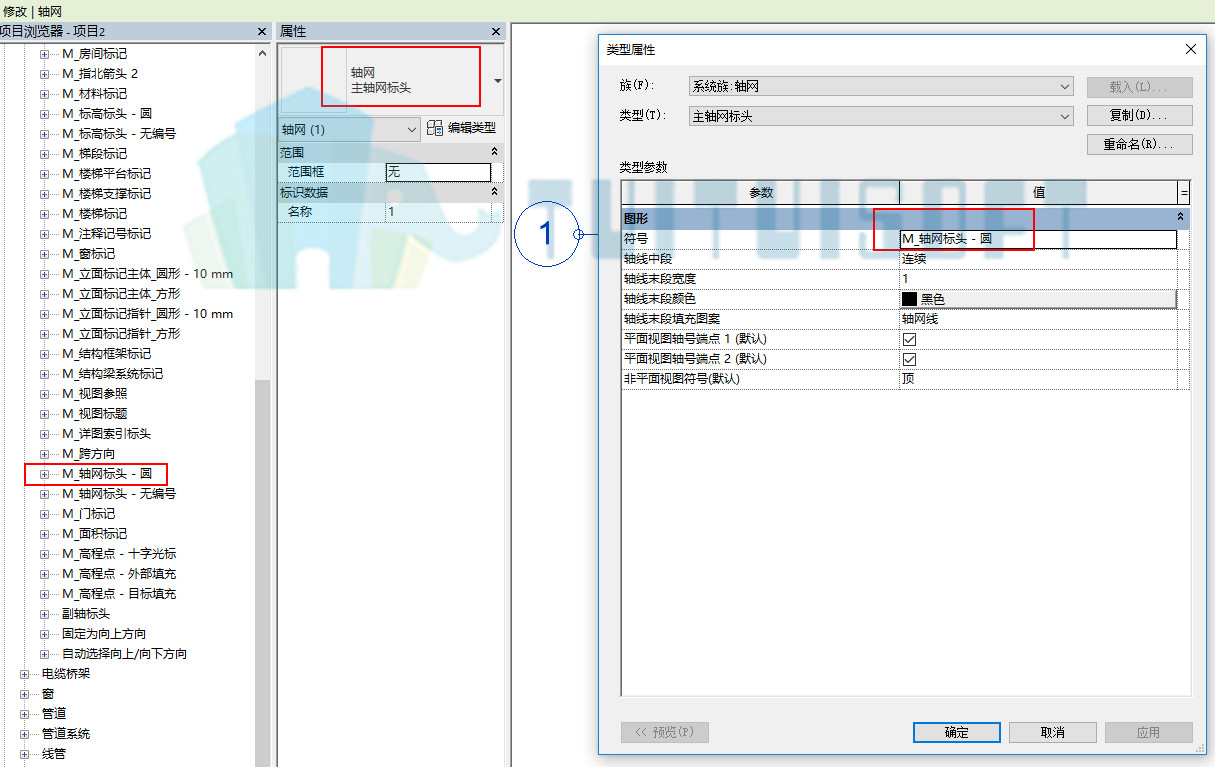
Task: Expand the M_房间标记 tree node
Action: (44, 53)
